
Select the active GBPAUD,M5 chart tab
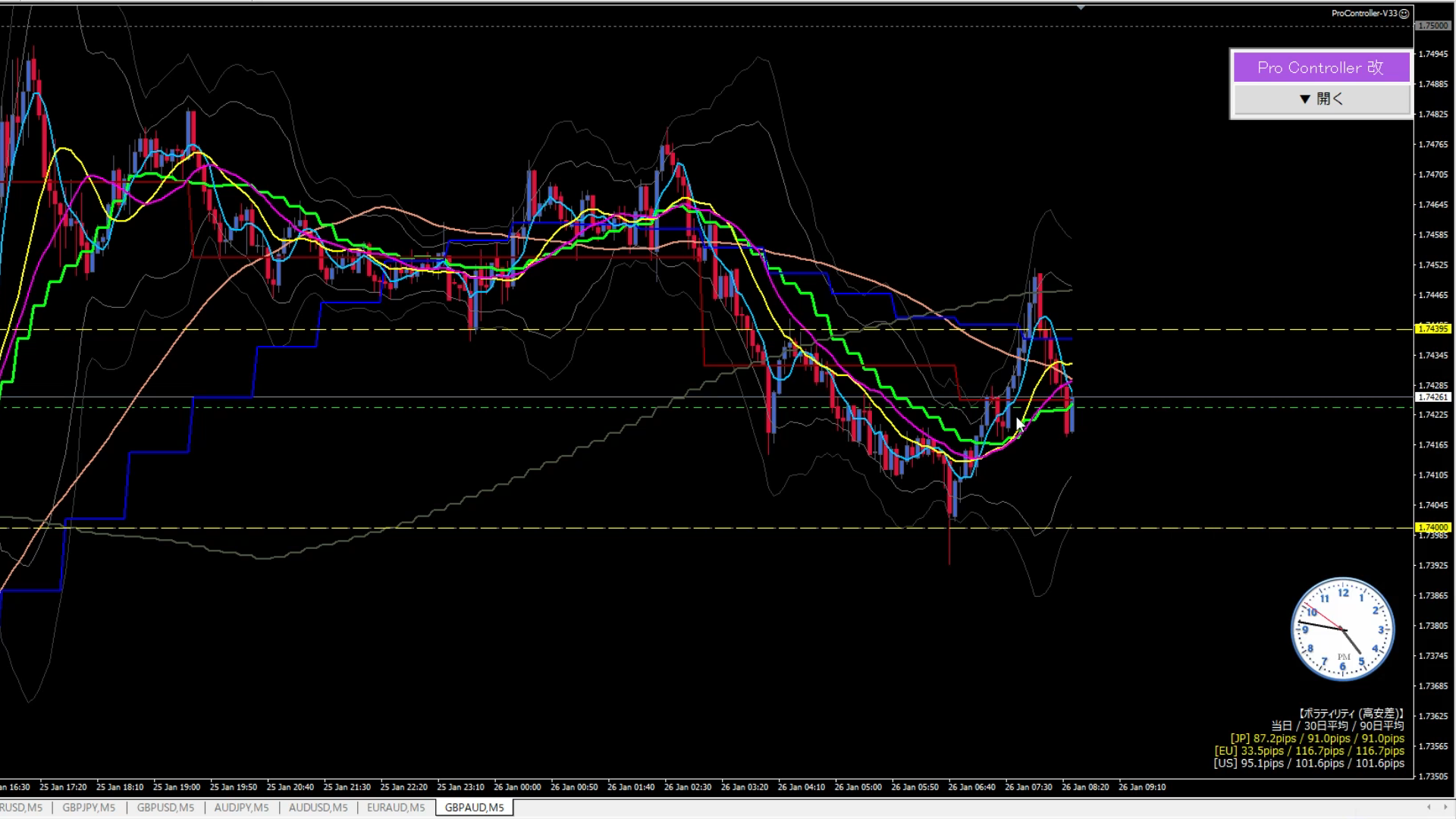pos(475,808)
